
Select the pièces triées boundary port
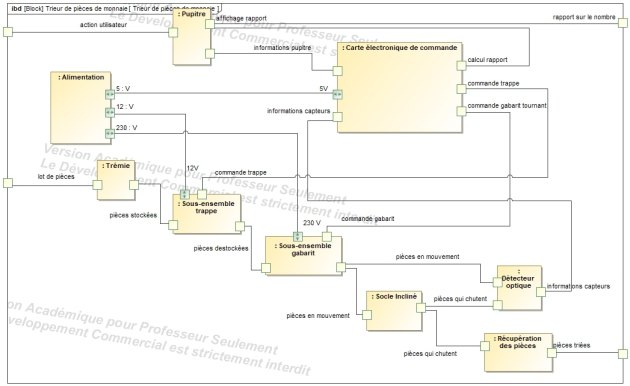click(x=622, y=354)
